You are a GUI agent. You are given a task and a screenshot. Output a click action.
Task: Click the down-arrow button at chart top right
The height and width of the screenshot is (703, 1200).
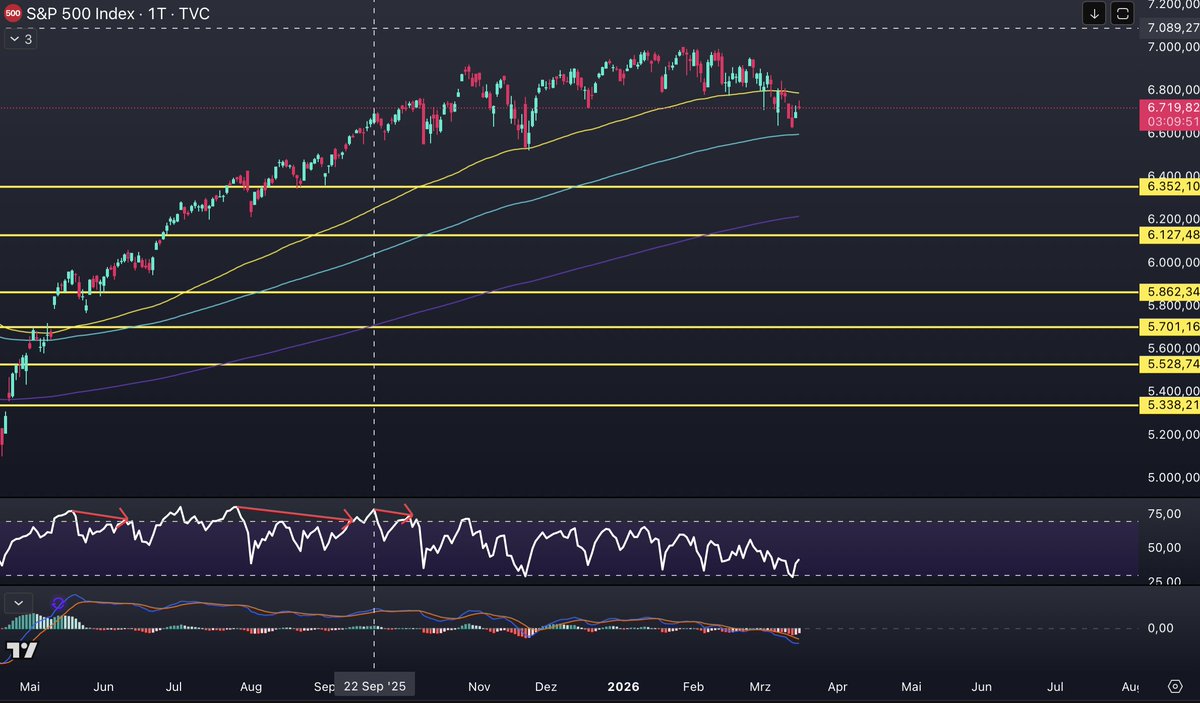(1095, 14)
